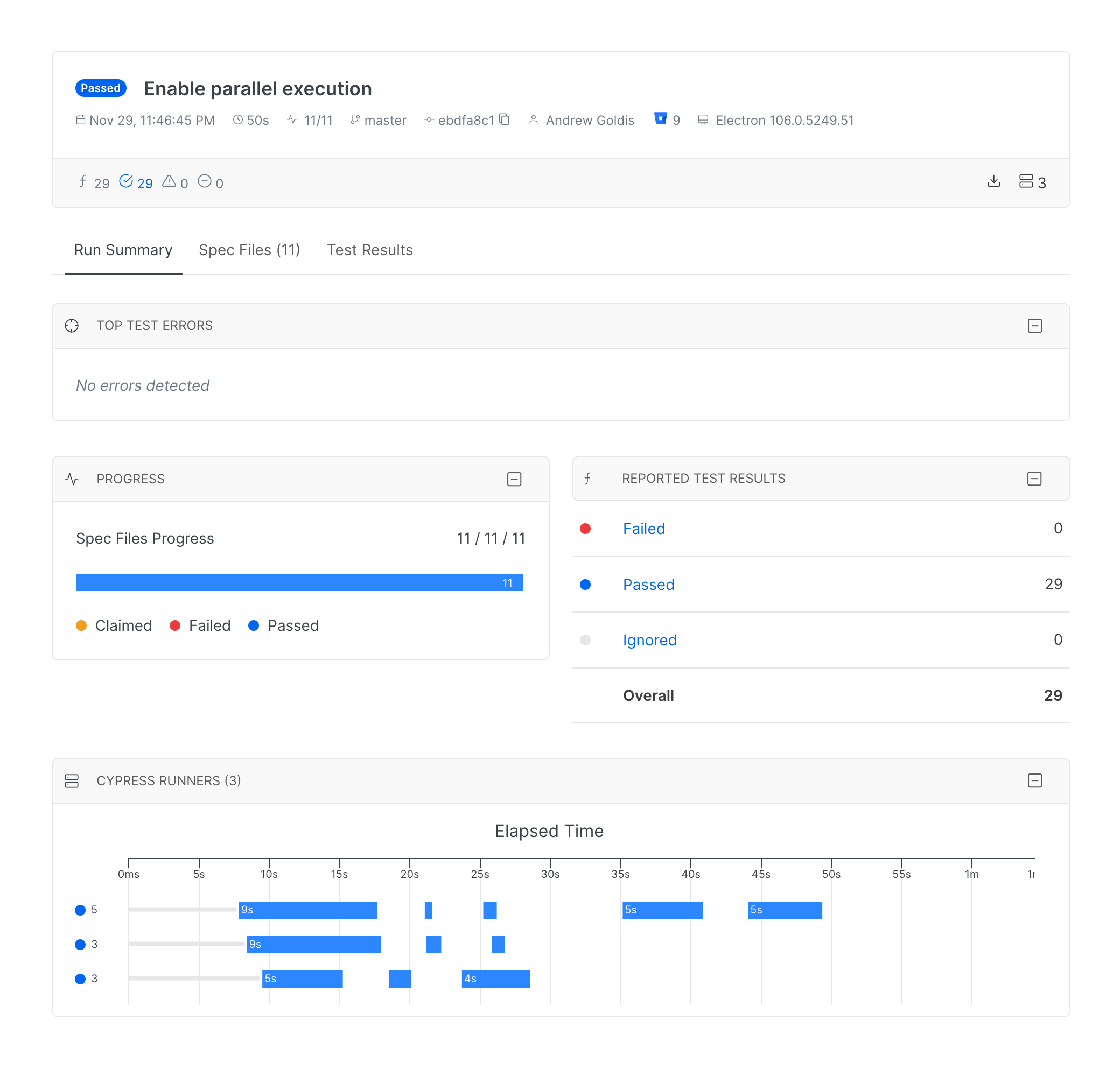1120x1069 pixels.
Task: Click the Bitbucket icon beside number 9
Action: click(x=660, y=119)
